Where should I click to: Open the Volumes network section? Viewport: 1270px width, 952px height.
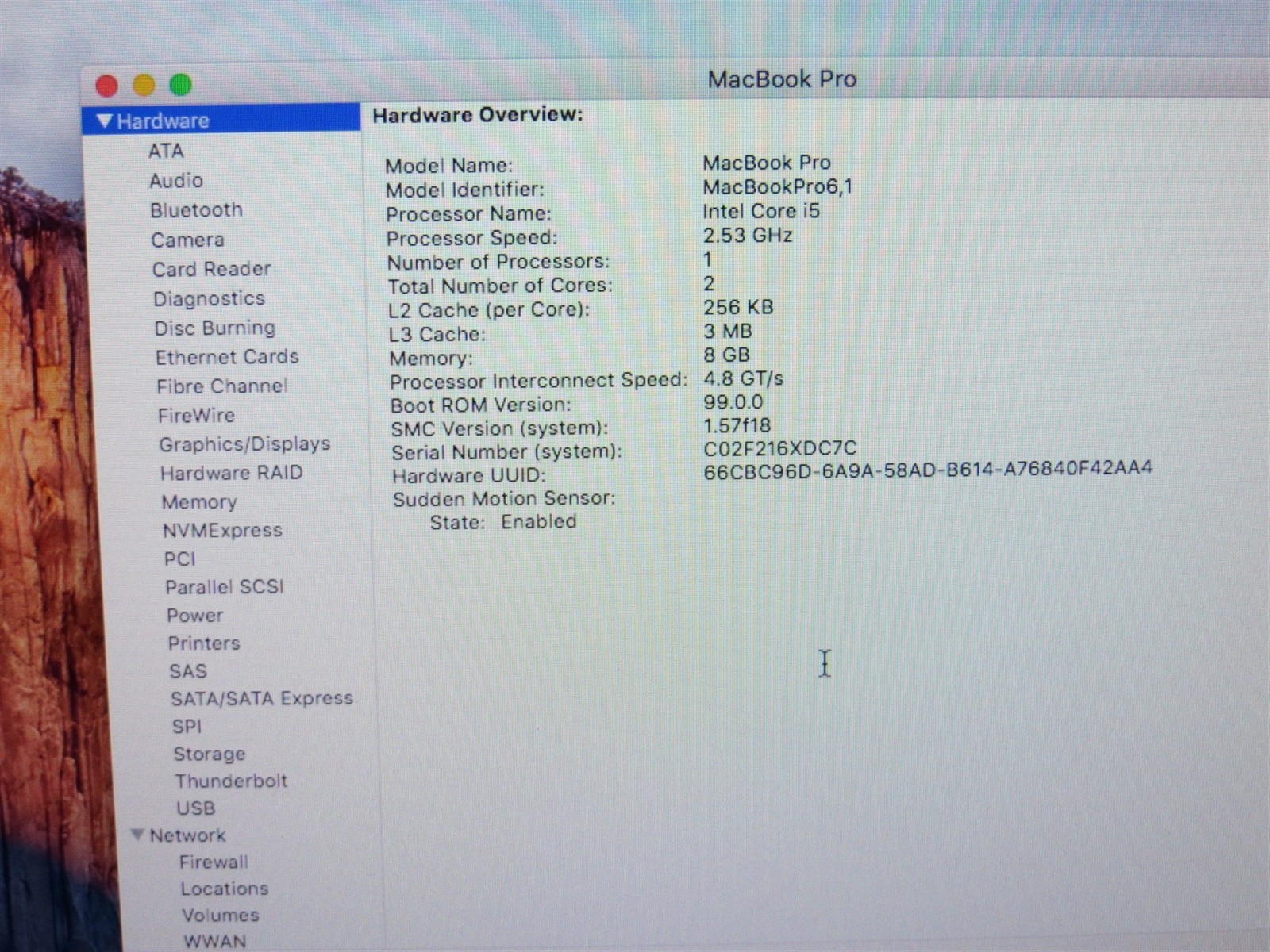click(x=221, y=915)
